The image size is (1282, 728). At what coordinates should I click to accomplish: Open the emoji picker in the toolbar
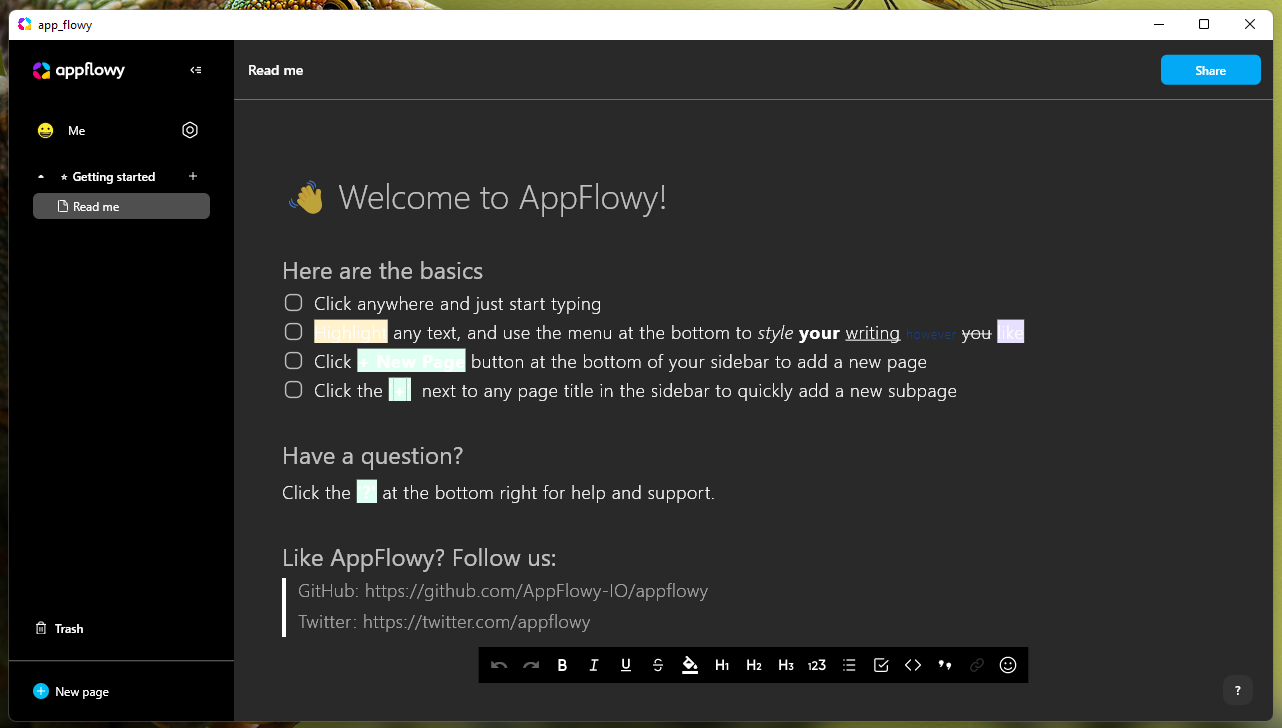[1007, 664]
